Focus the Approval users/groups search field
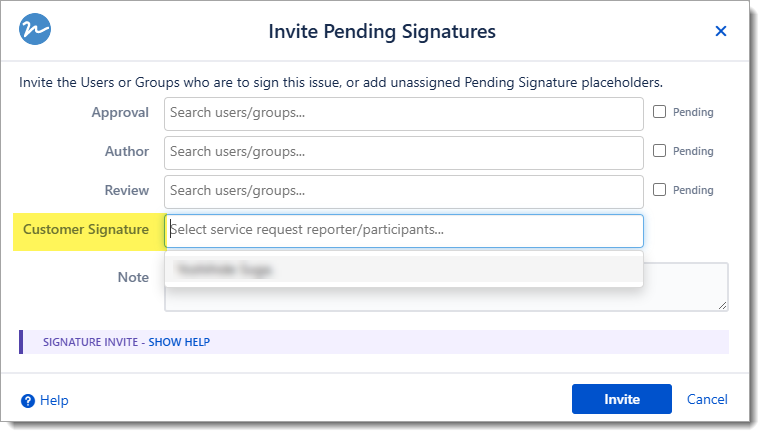 (403, 113)
